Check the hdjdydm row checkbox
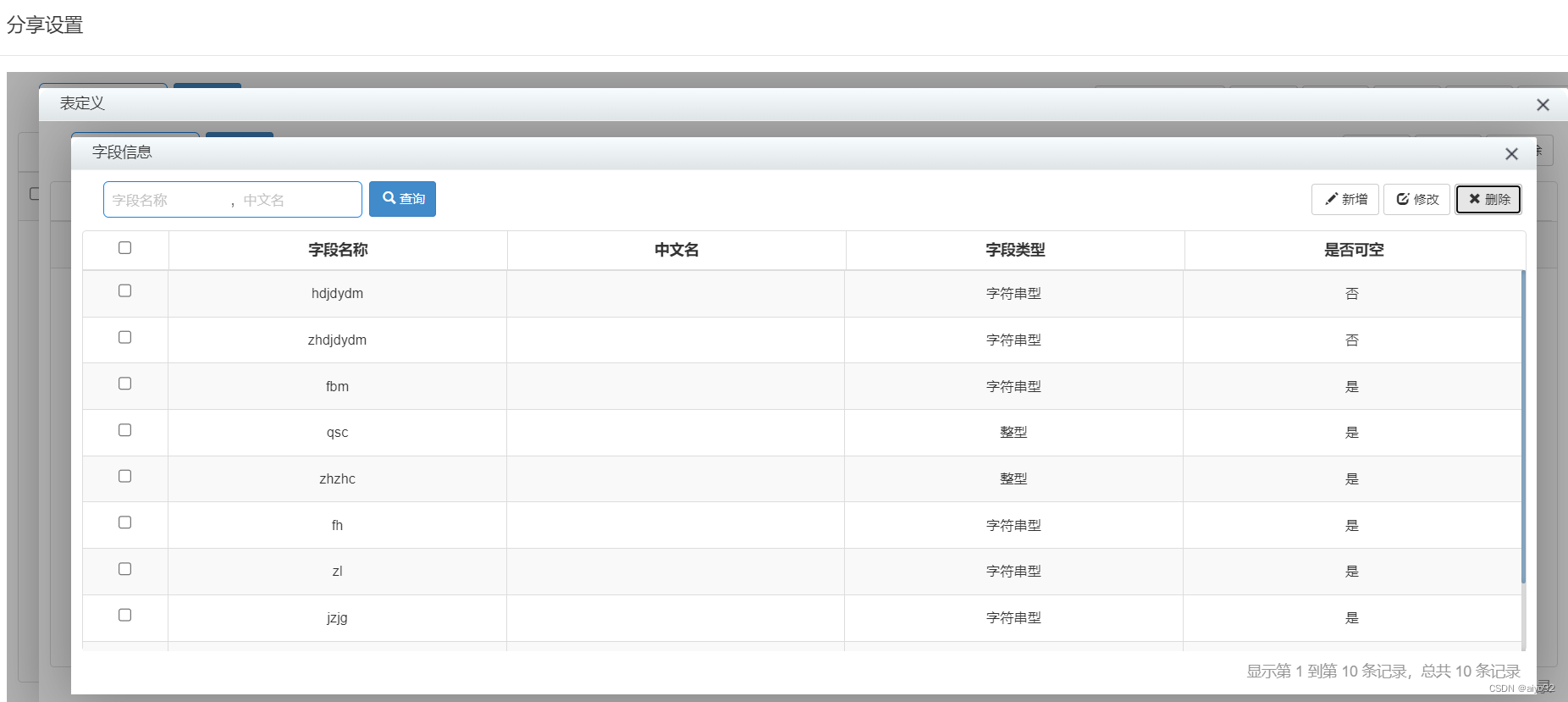1568x702 pixels. click(x=124, y=291)
